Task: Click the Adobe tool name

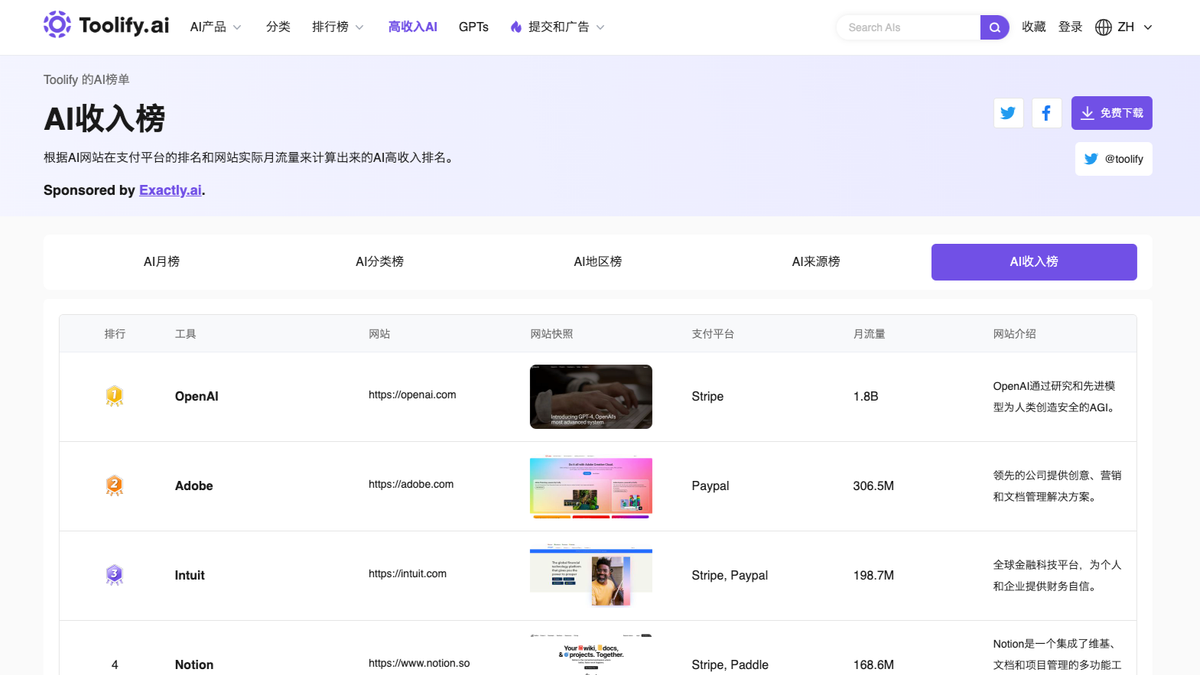Action: [194, 486]
